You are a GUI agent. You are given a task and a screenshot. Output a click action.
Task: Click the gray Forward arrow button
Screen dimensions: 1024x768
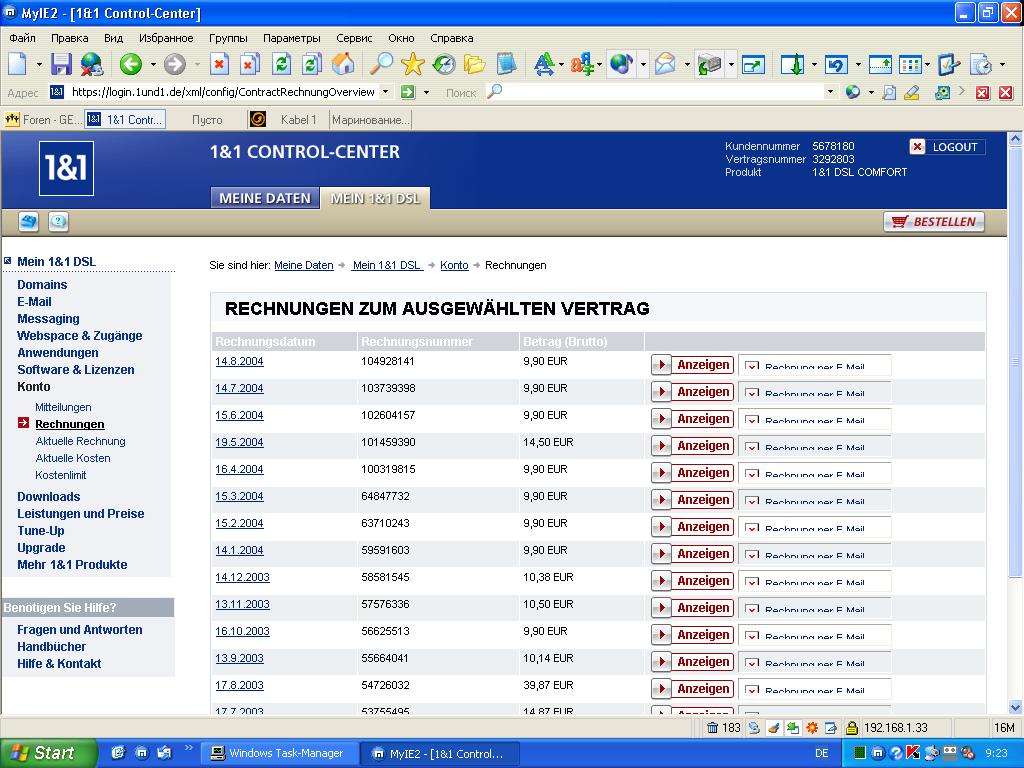pyautogui.click(x=174, y=64)
